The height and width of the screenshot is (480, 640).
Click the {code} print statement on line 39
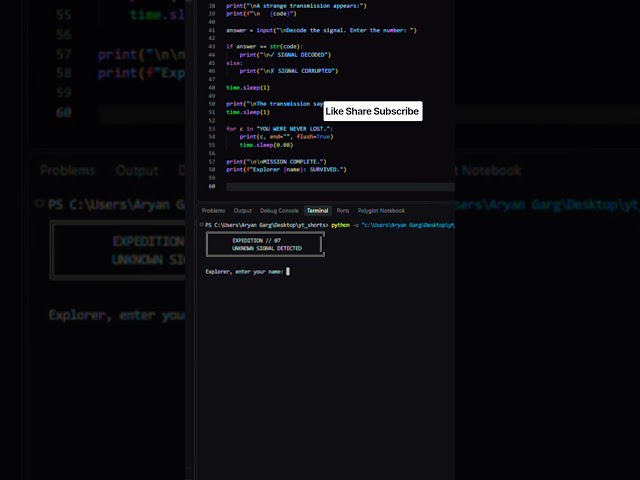click(x=261, y=13)
